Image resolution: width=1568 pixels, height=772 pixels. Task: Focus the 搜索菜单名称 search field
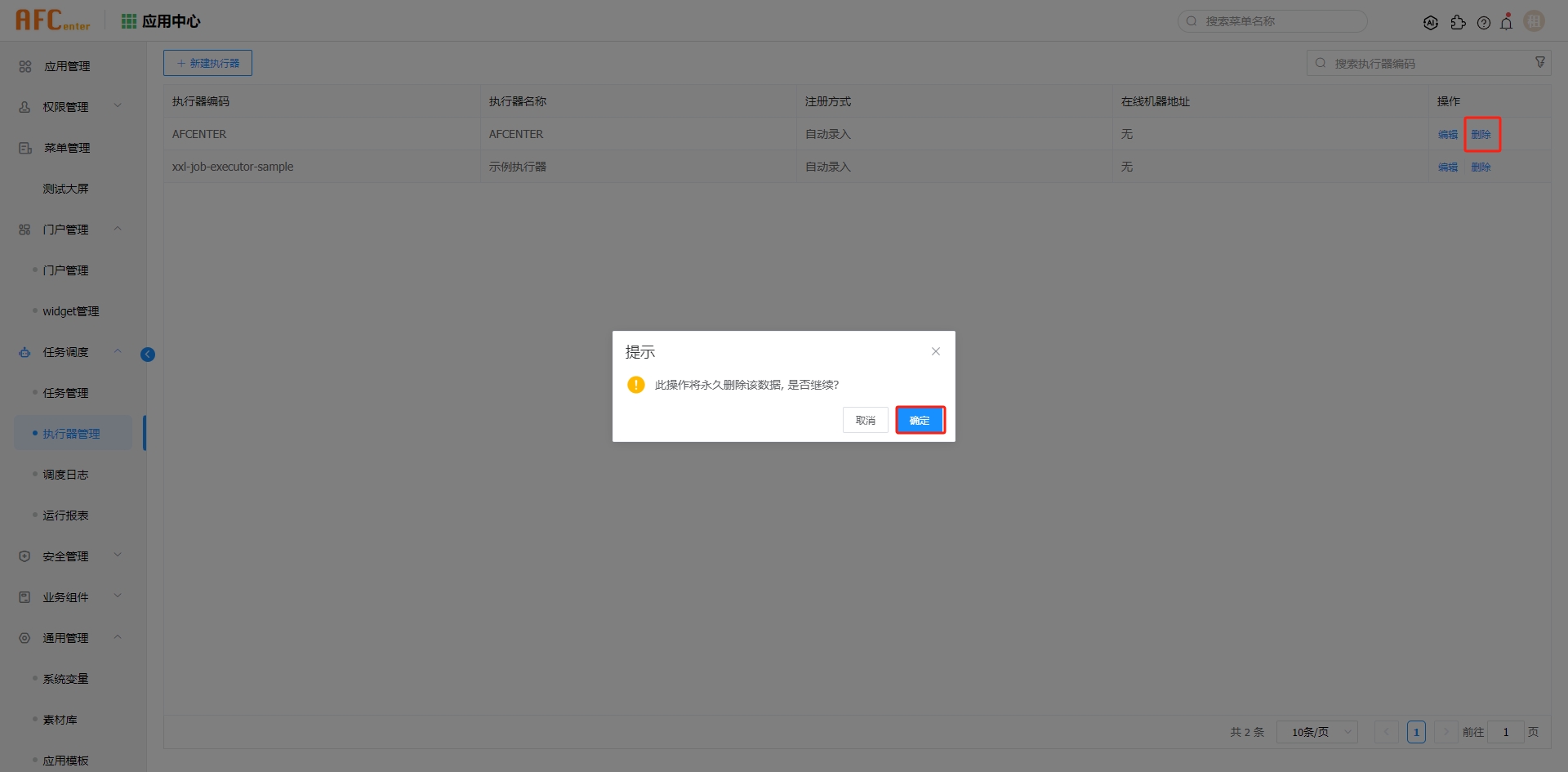pyautogui.click(x=1272, y=21)
